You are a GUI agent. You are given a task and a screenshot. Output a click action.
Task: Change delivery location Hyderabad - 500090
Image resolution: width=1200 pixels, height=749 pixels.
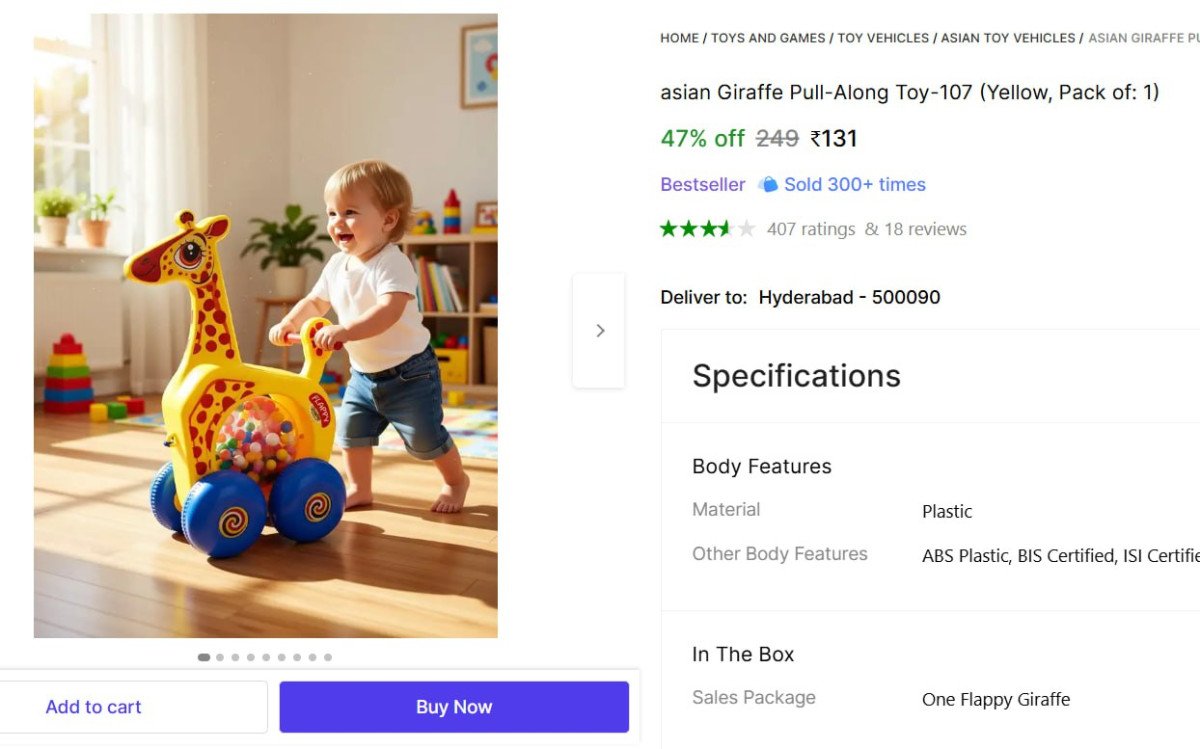coord(849,297)
